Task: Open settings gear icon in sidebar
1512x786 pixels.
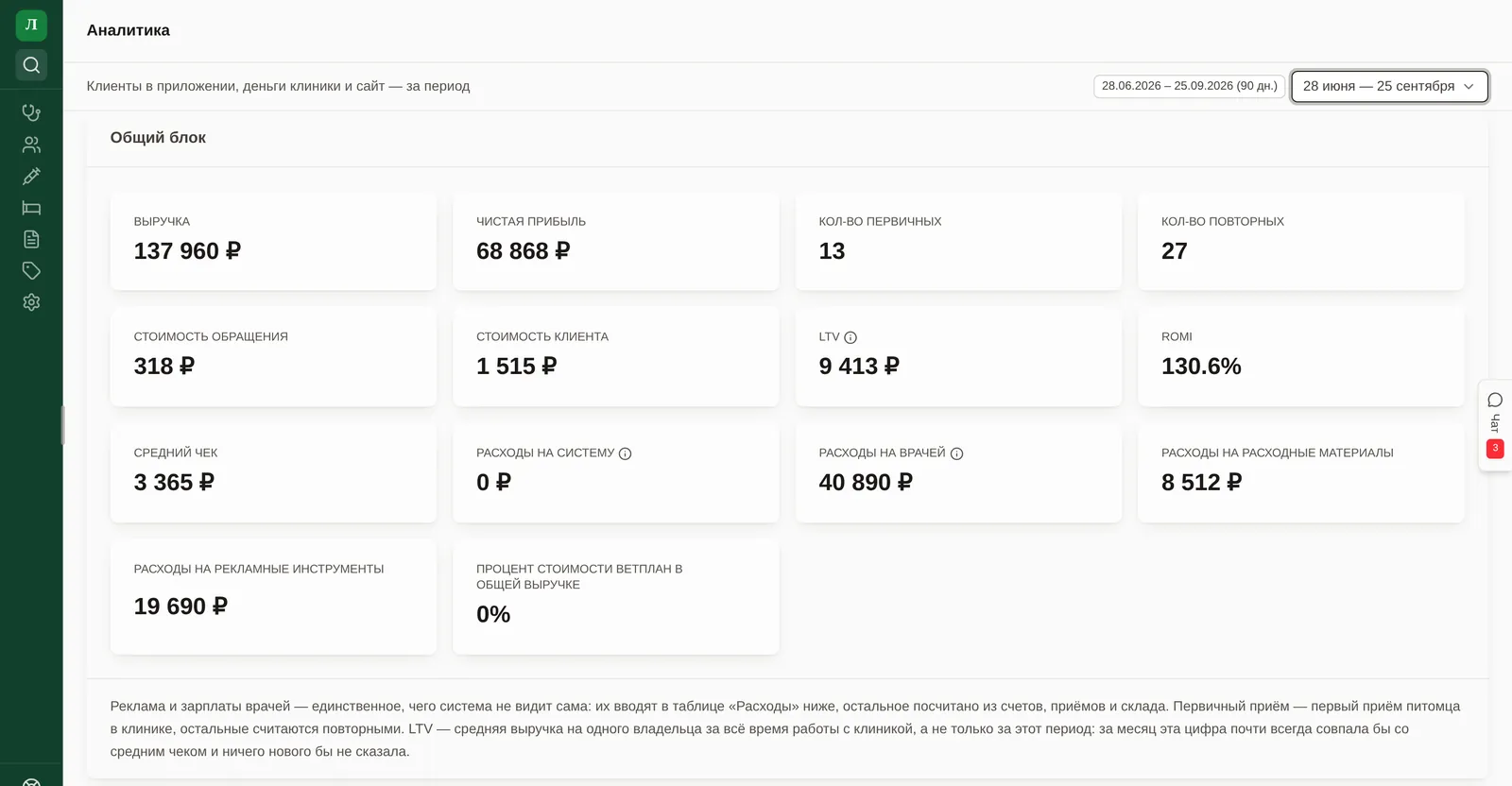Action: (x=31, y=302)
